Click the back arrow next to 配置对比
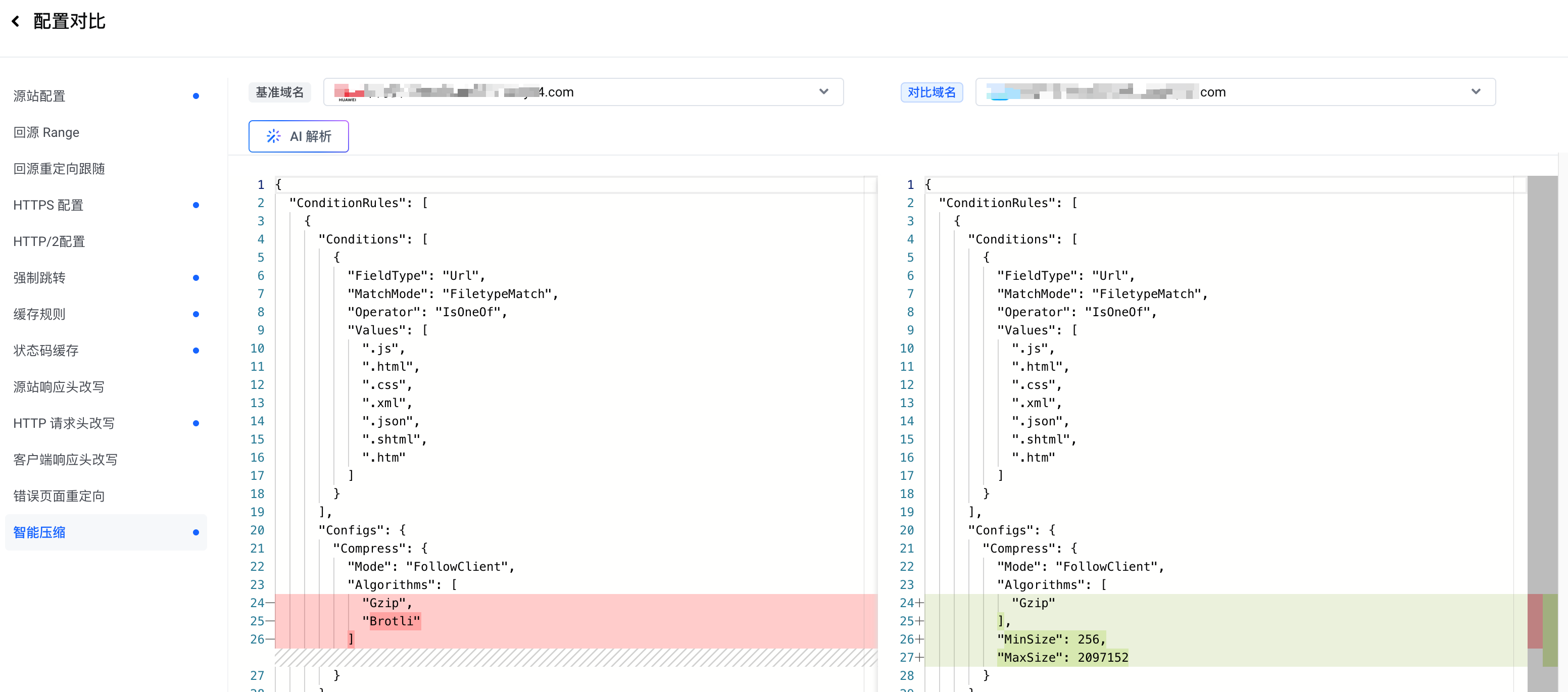 (16, 21)
